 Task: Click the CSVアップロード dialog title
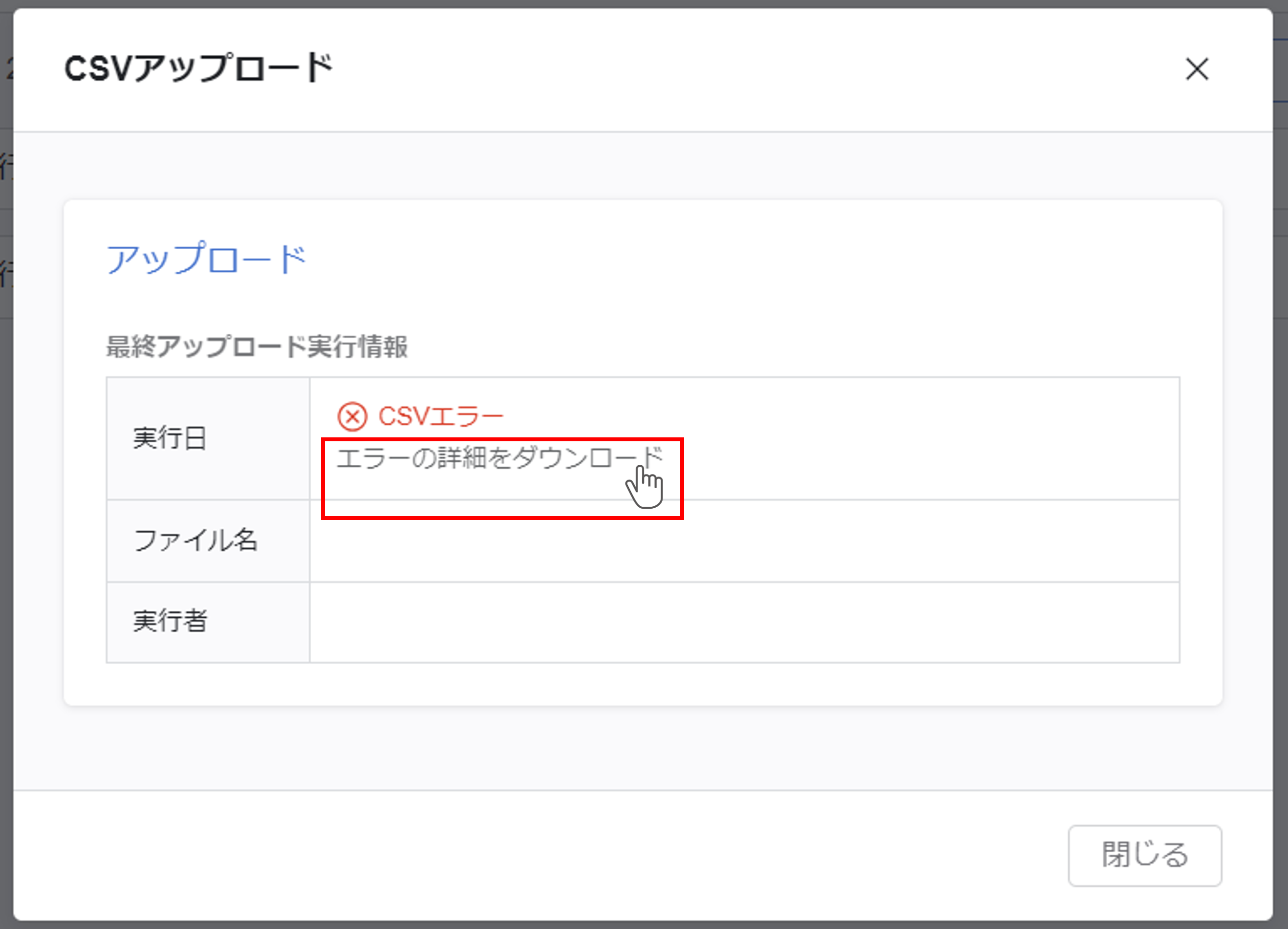click(198, 69)
